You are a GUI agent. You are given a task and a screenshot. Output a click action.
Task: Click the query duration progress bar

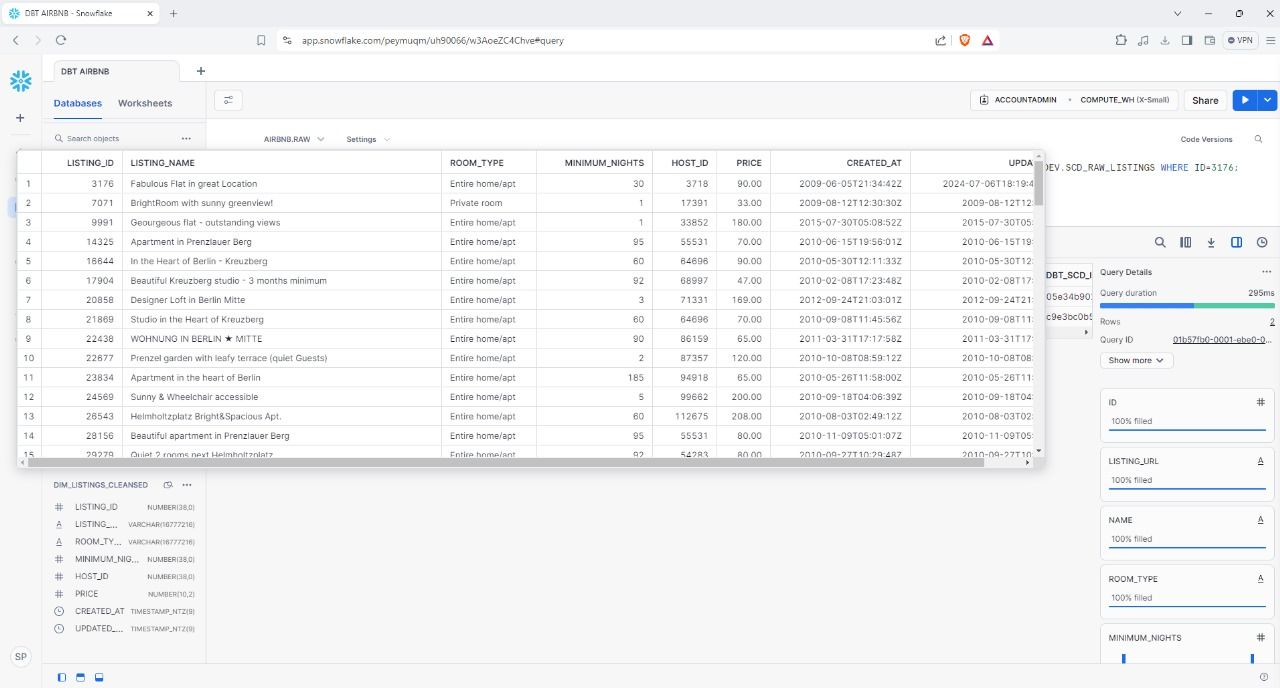click(x=1187, y=305)
